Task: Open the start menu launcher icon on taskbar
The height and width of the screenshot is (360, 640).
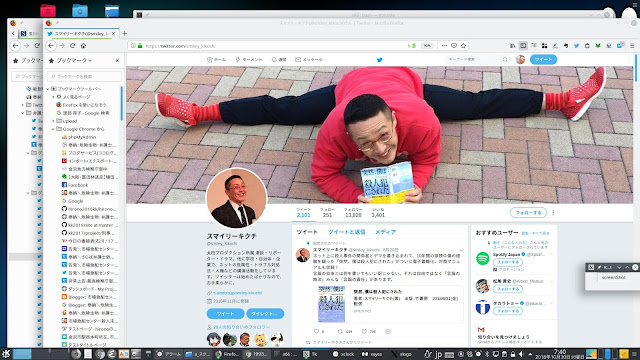Action: tap(6, 354)
